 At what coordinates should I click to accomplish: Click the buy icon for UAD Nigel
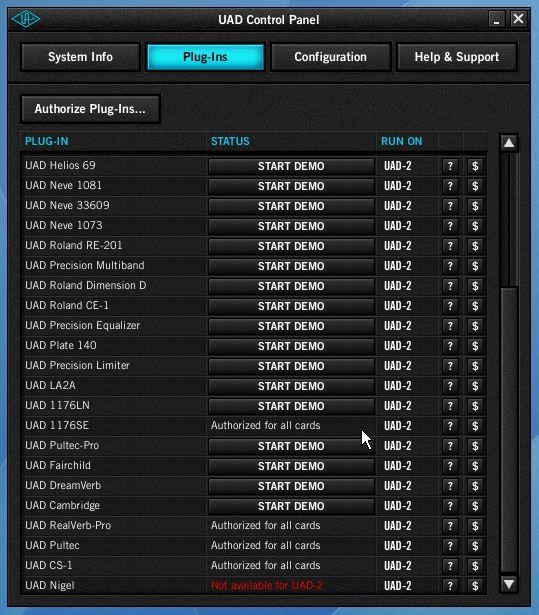[475, 586]
